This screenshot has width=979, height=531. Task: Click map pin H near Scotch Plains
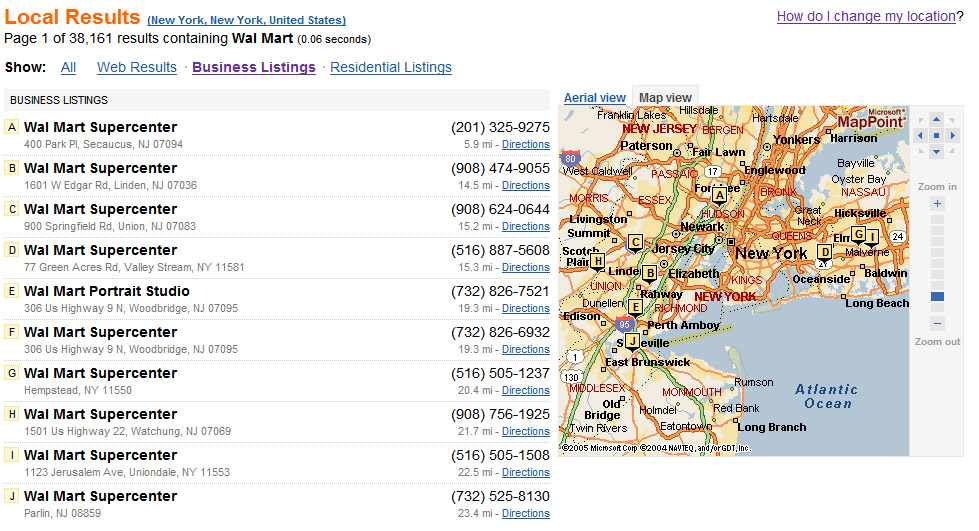pyautogui.click(x=598, y=262)
